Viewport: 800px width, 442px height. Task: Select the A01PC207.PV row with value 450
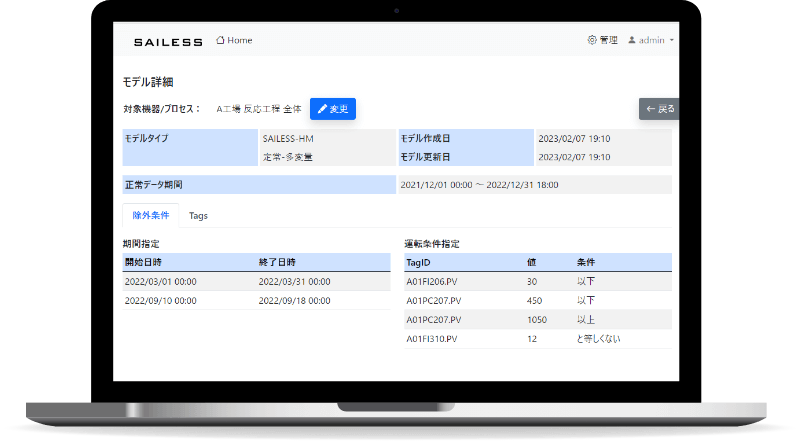click(433, 300)
